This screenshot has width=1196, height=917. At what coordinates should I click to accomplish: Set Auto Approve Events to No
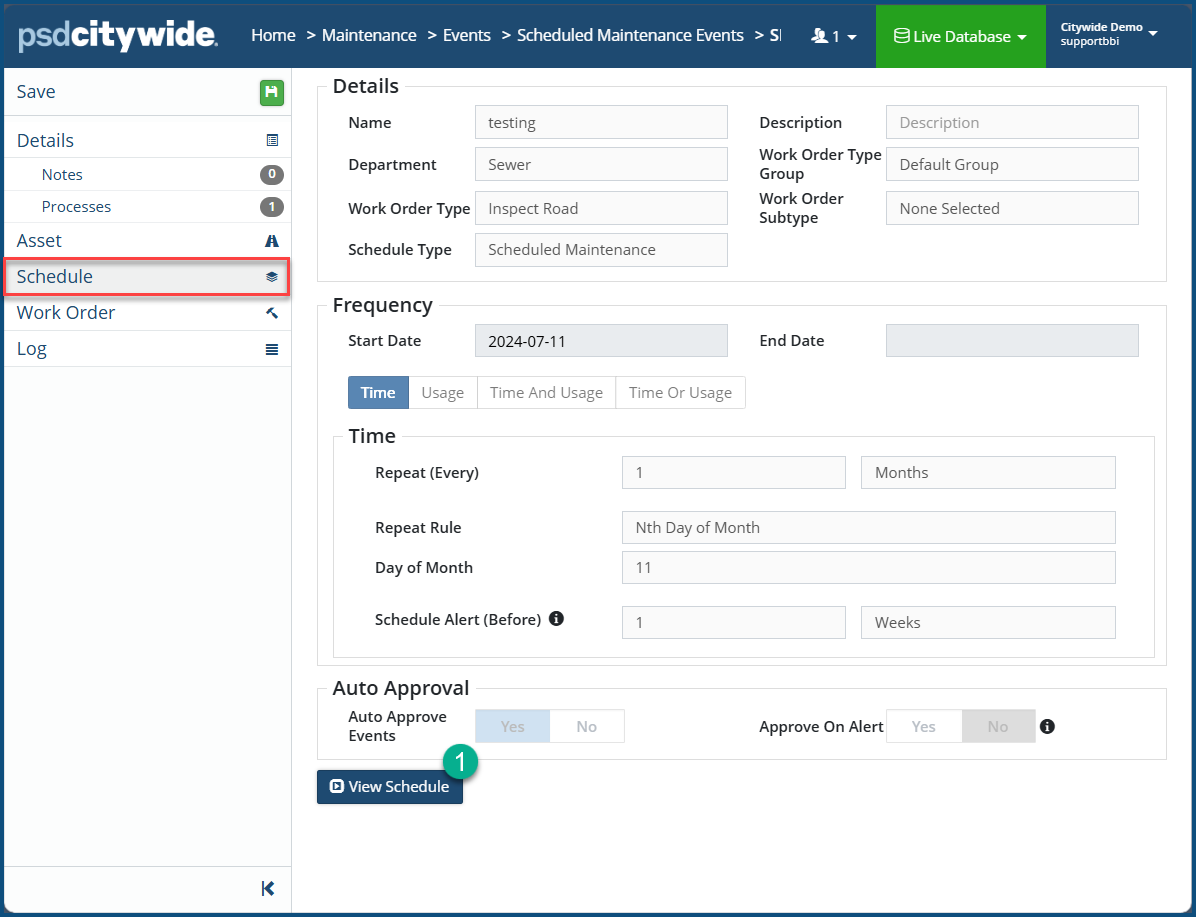click(x=587, y=726)
